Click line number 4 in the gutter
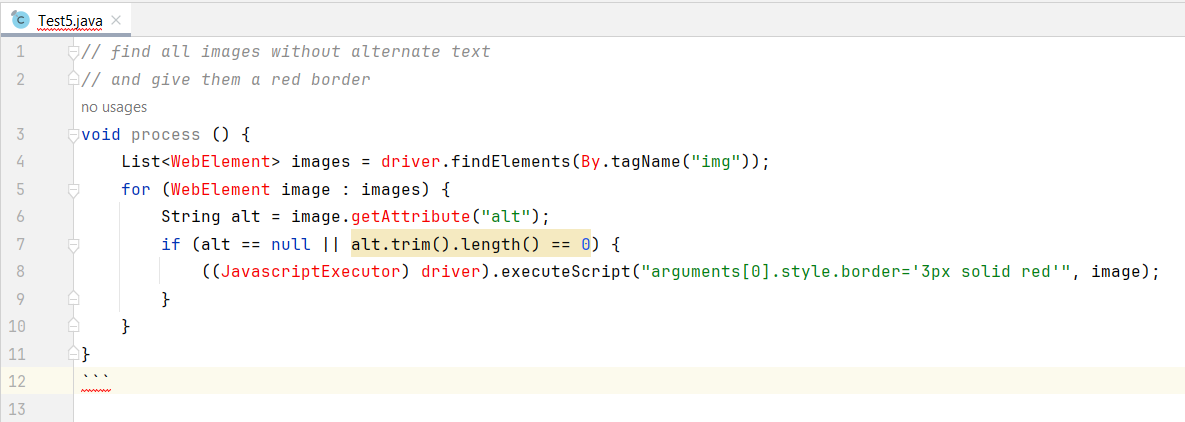 21,161
